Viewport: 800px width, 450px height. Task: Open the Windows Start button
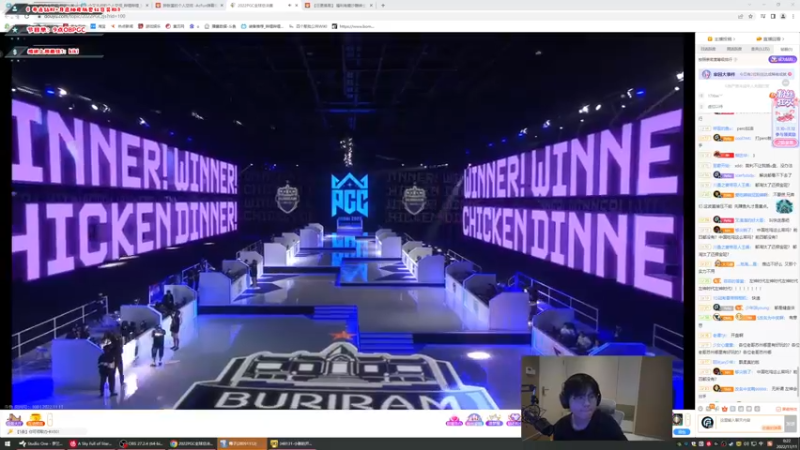click(x=7, y=444)
